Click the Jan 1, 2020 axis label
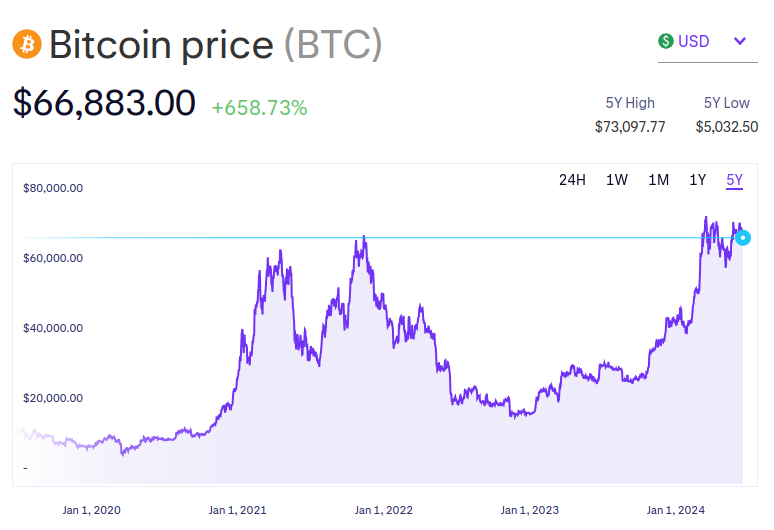Screen dimensions: 774x530 click(x=91, y=510)
